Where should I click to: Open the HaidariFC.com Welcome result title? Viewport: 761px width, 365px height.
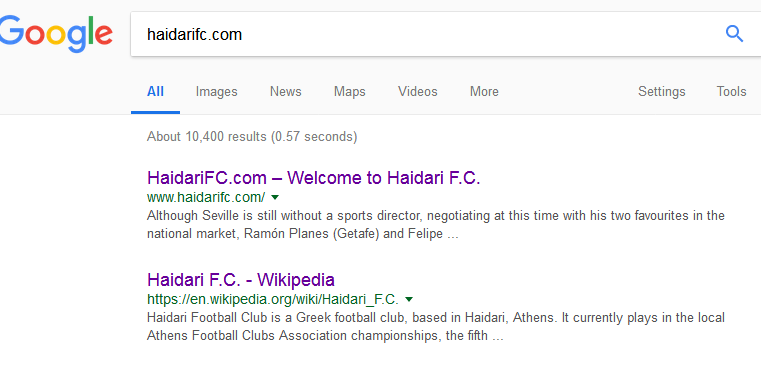[x=314, y=178]
